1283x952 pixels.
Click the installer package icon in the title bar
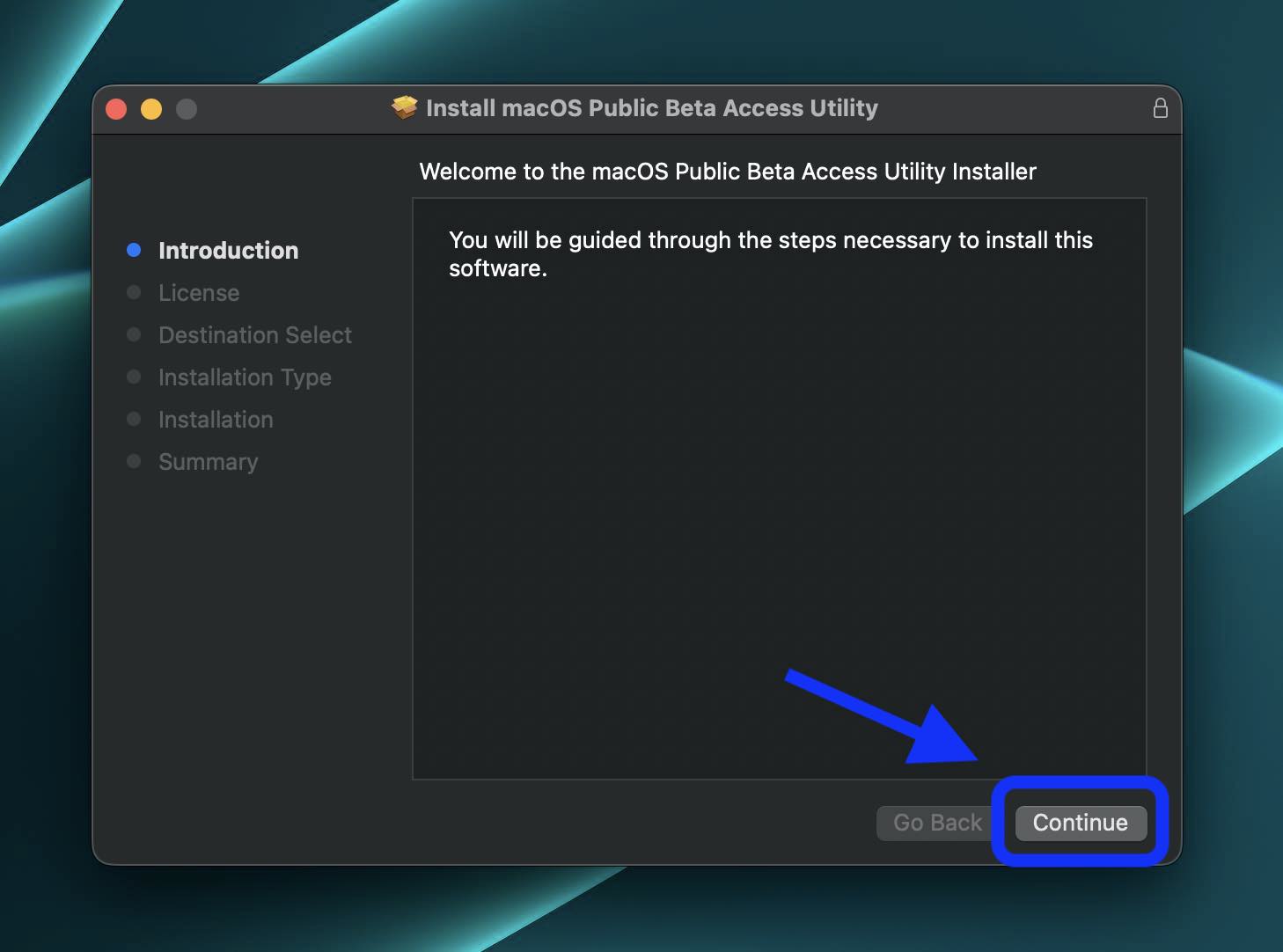click(x=403, y=107)
